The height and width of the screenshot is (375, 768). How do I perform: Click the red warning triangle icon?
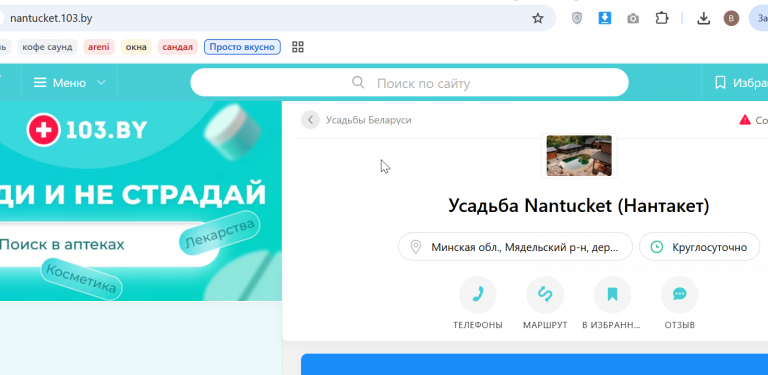tap(744, 120)
